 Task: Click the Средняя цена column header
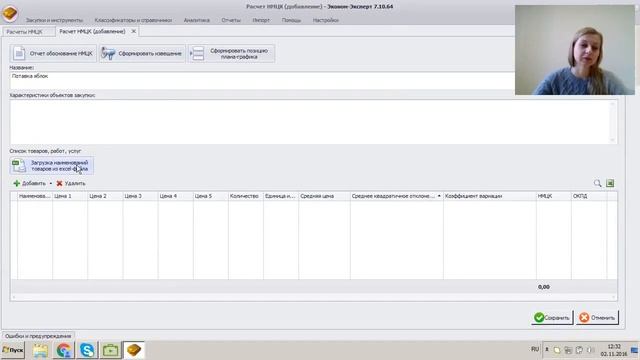click(x=324, y=196)
